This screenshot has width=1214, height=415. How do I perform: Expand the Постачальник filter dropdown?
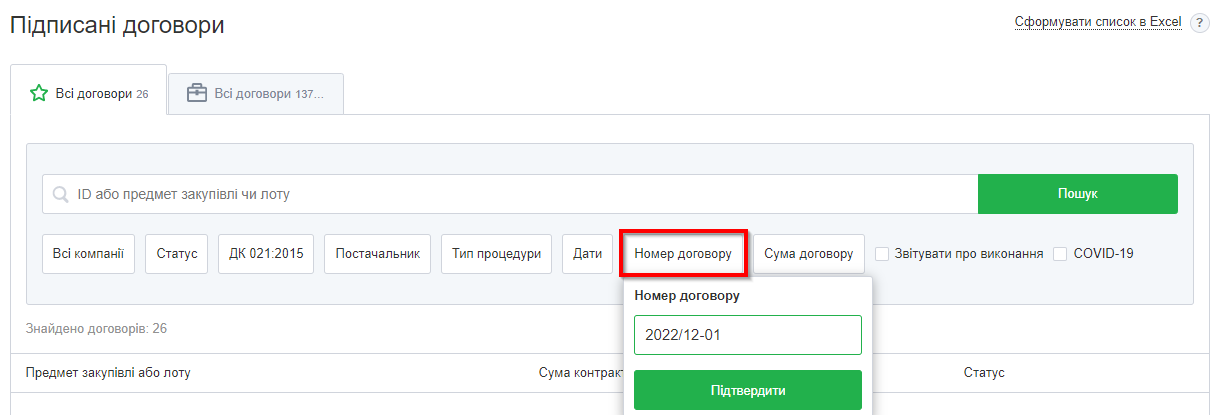pyautogui.click(x=377, y=254)
